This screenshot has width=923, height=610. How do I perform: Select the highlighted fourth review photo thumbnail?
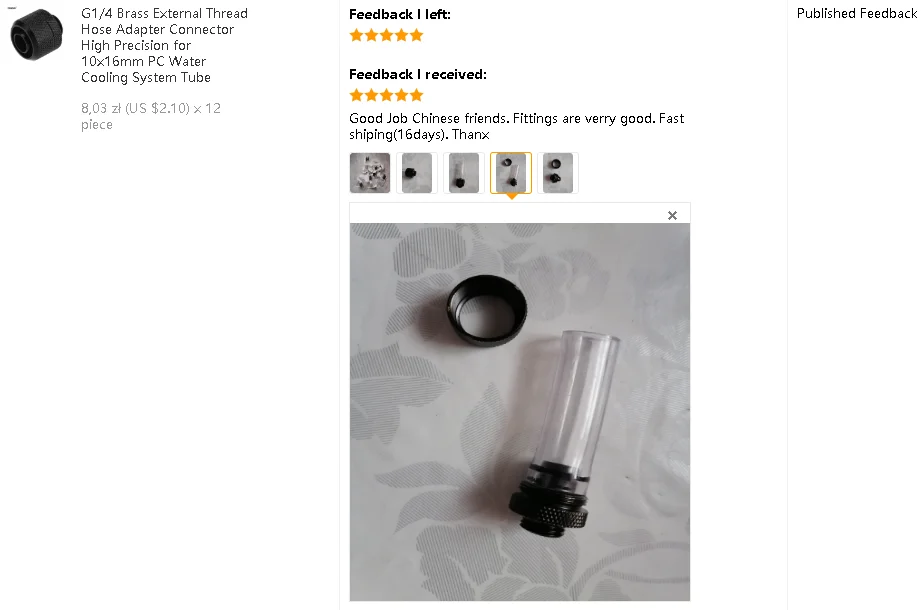[x=511, y=173]
